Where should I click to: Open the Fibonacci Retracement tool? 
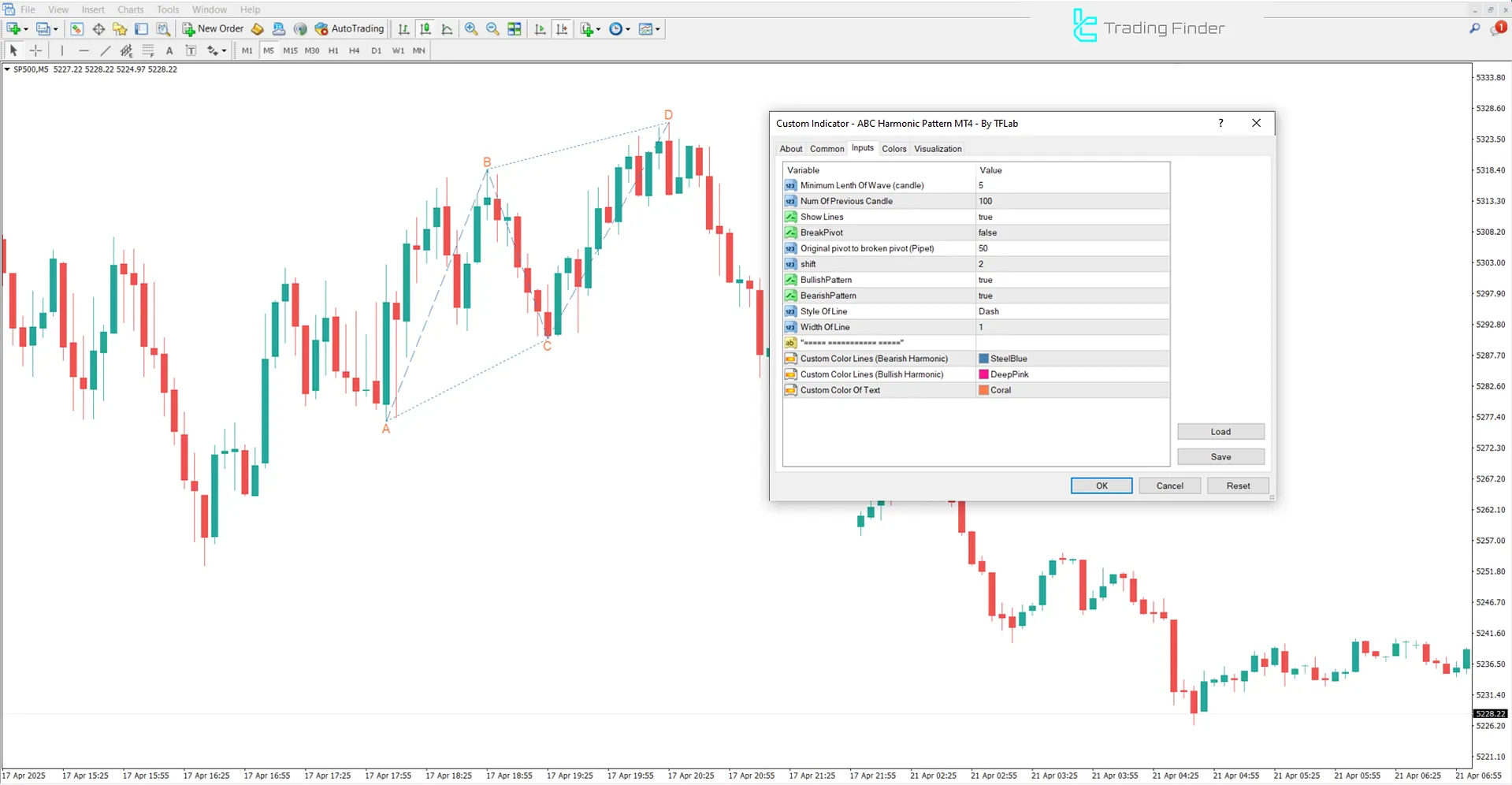tap(148, 50)
